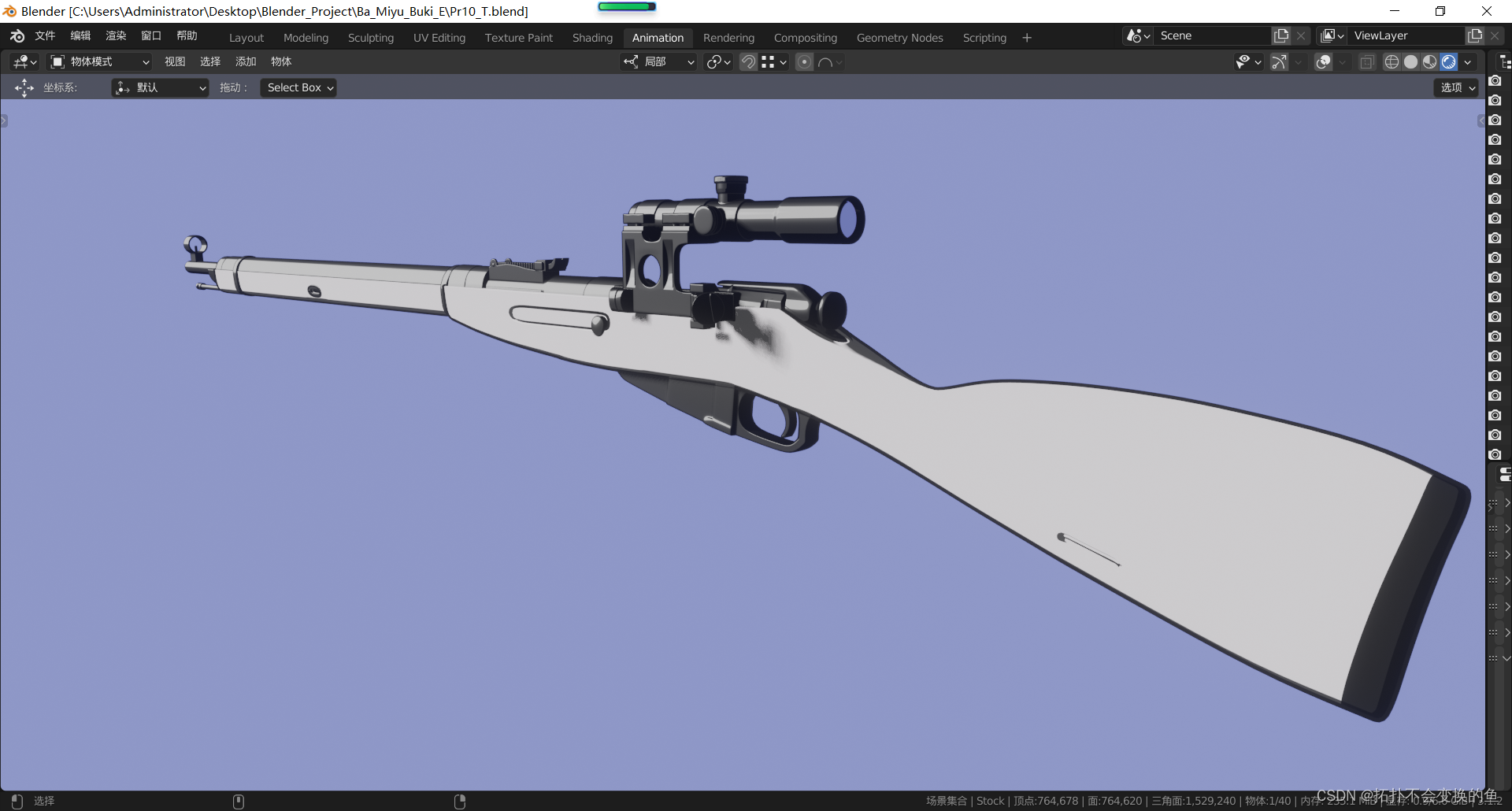1512x811 pixels.
Task: Switch to material preview shading
Action: pyautogui.click(x=1429, y=61)
